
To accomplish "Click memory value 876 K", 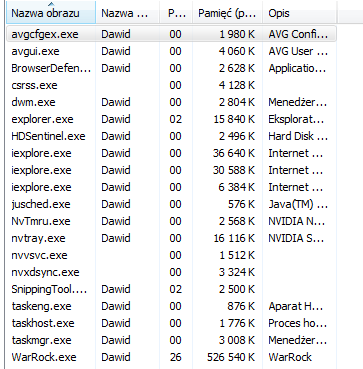I will click(242, 306).
